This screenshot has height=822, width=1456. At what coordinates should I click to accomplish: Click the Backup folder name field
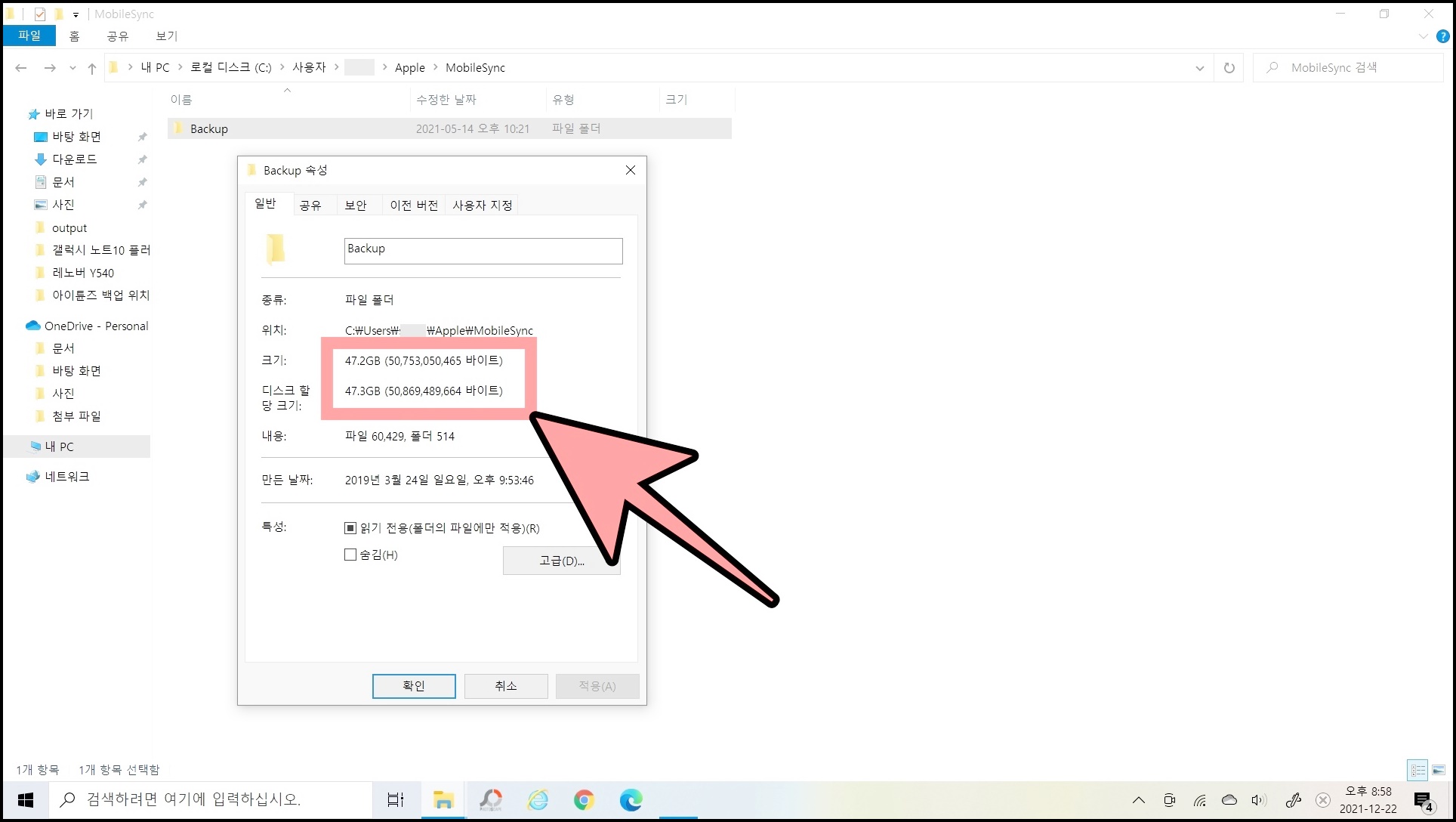(483, 251)
